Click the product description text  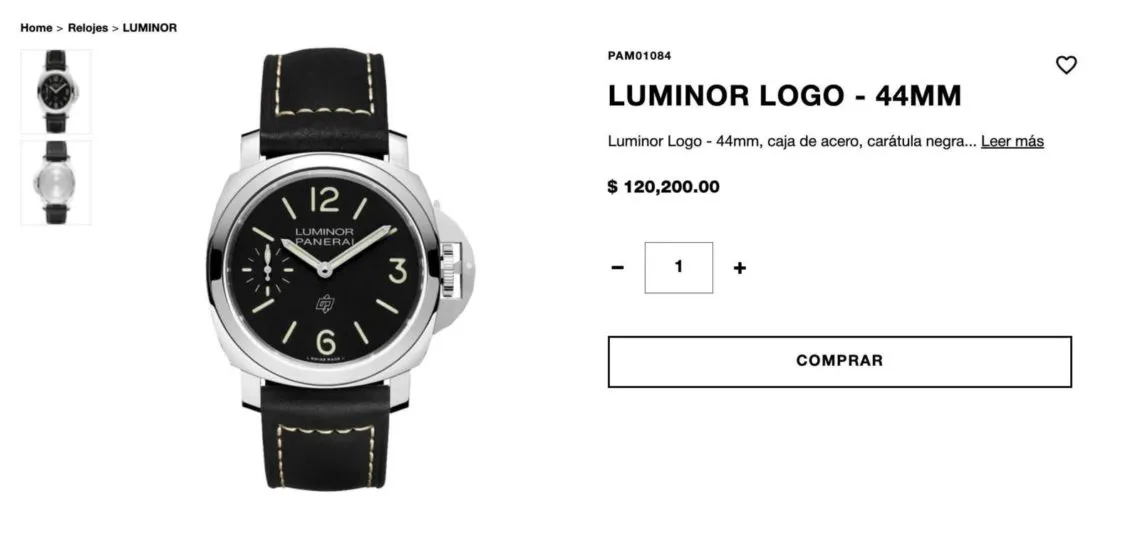coord(792,141)
